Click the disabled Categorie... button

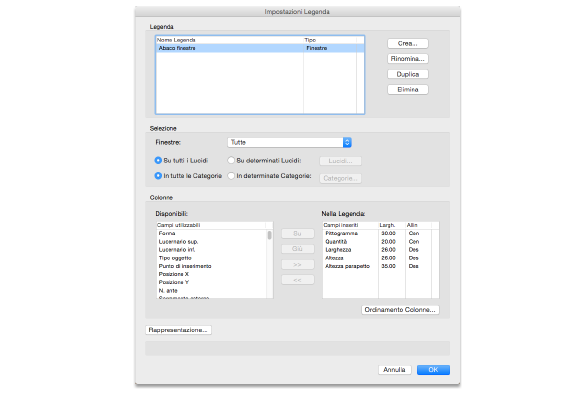coord(340,178)
